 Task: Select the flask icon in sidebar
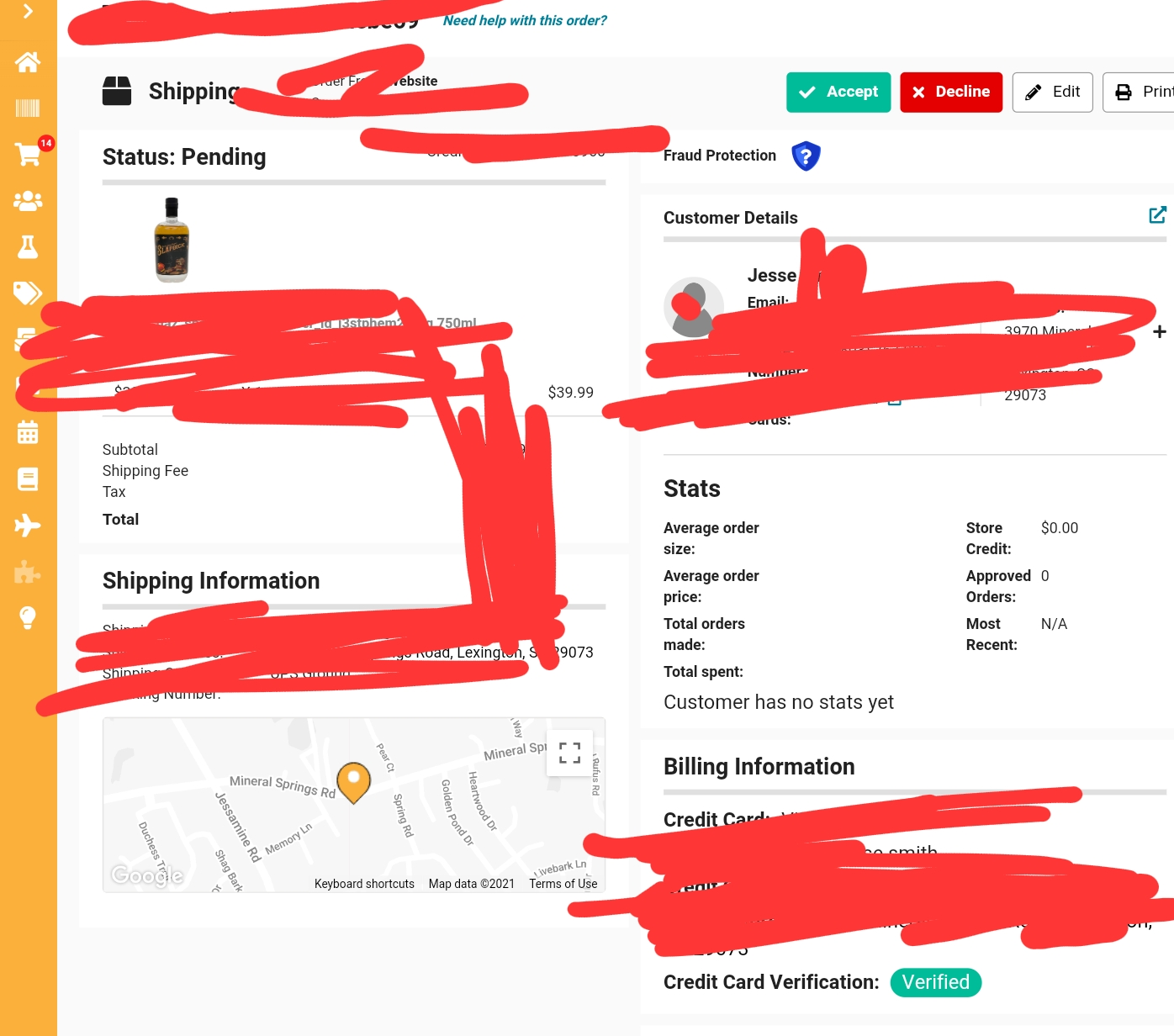[x=28, y=246]
